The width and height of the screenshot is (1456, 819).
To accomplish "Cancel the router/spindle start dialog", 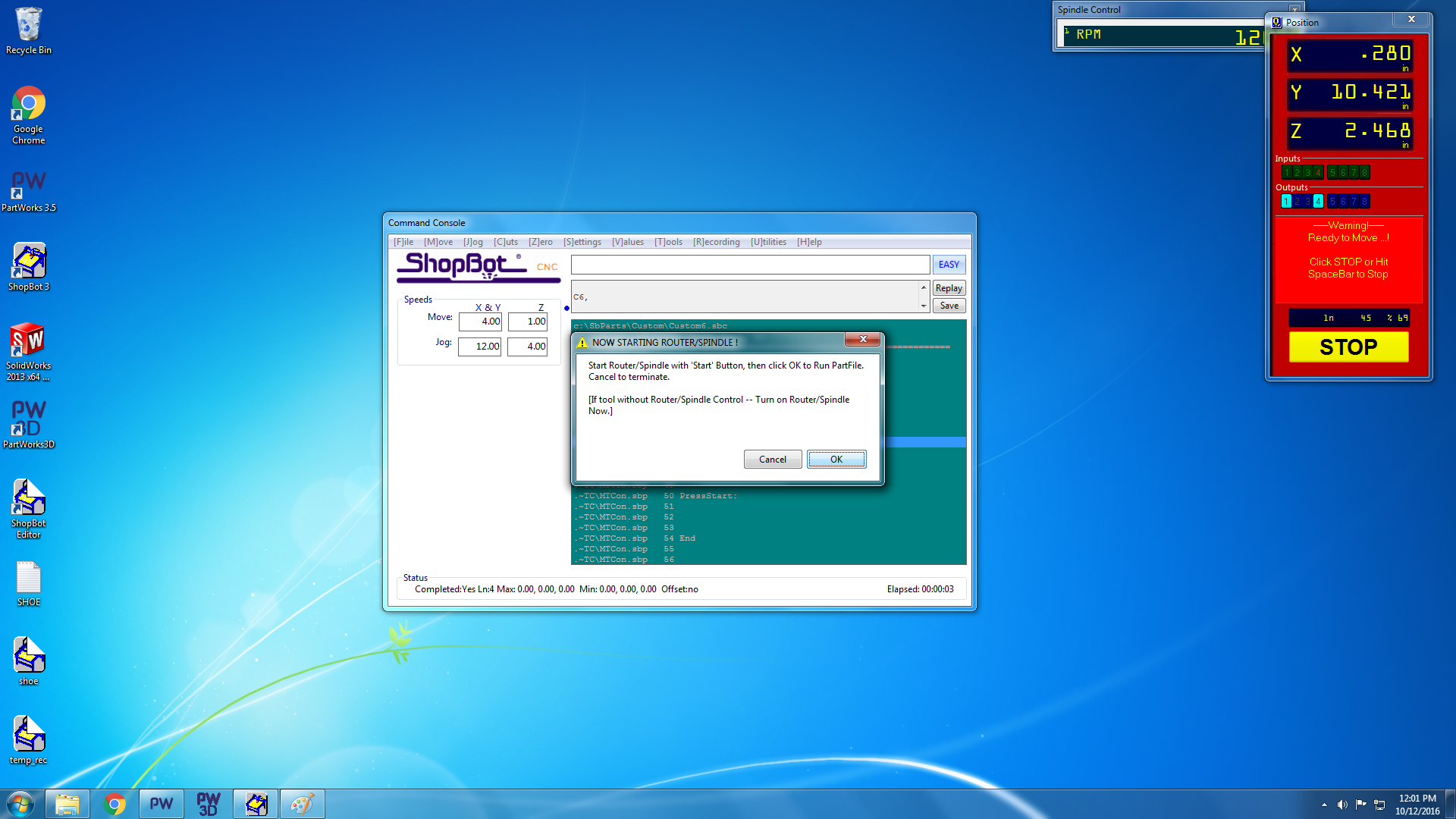I will [773, 460].
